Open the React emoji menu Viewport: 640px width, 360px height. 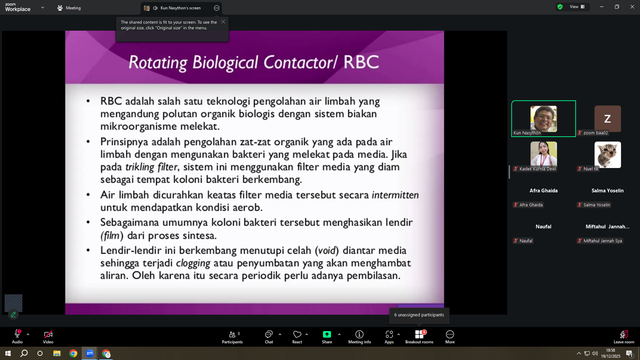[297, 336]
